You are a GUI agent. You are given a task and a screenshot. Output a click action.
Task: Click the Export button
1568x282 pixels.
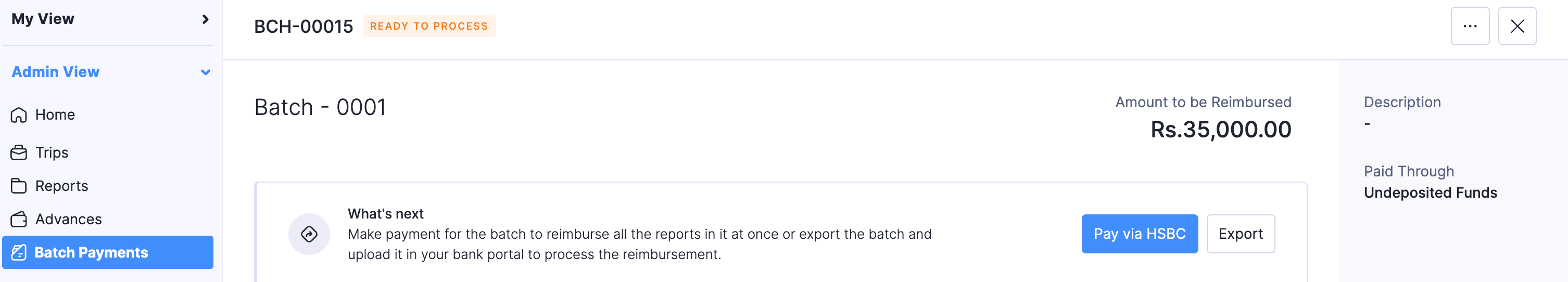[1240, 234]
